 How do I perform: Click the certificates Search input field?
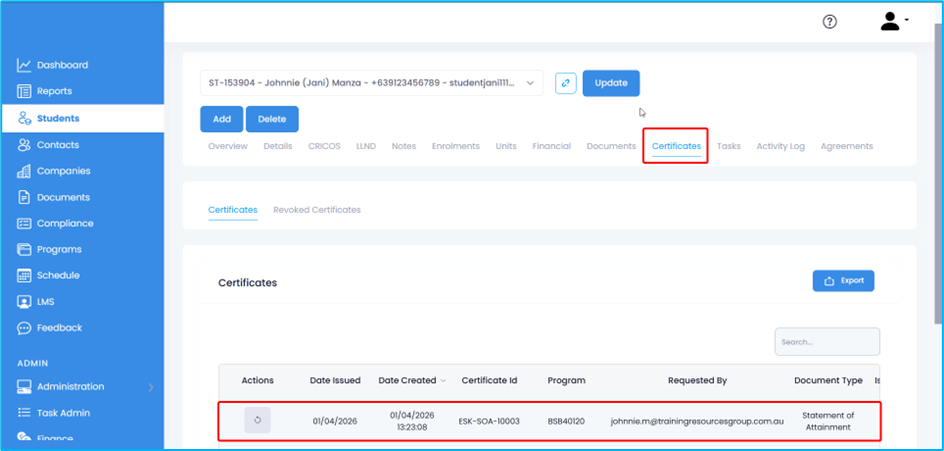[x=827, y=342]
